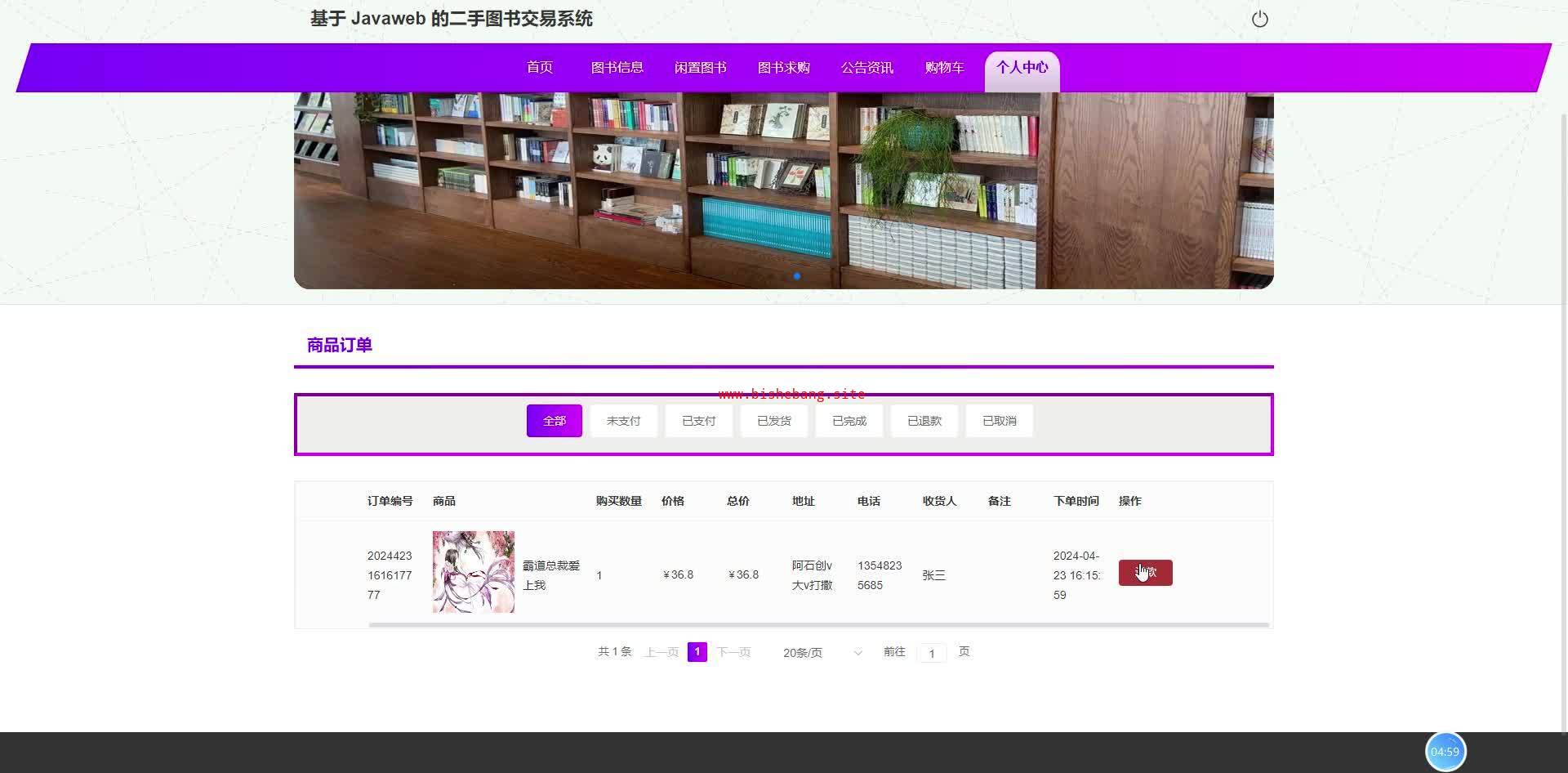Open the 20条/页 page size dropdown

822,653
